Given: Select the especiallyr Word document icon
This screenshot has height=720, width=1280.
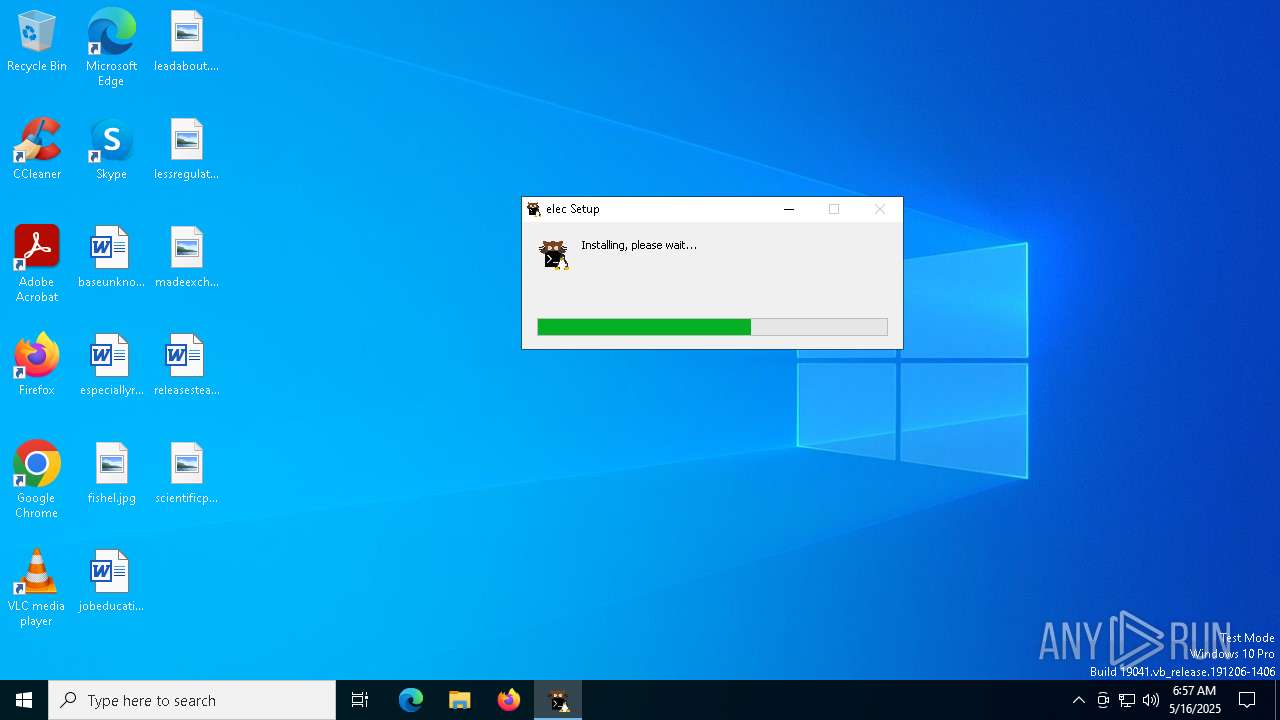Looking at the screenshot, I should (x=111, y=366).
